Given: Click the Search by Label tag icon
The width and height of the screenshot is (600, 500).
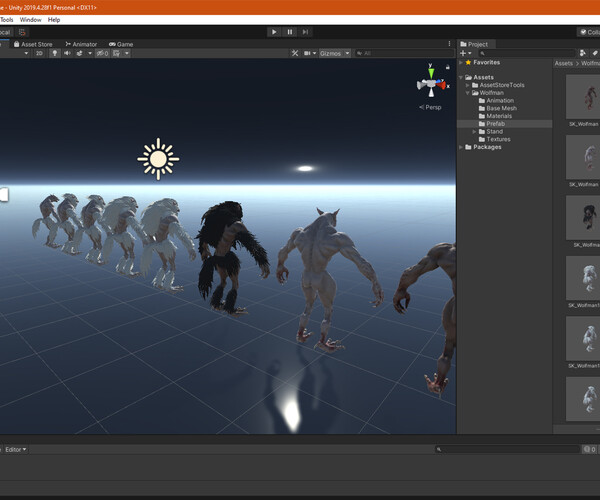Looking at the screenshot, I should tap(595, 53).
